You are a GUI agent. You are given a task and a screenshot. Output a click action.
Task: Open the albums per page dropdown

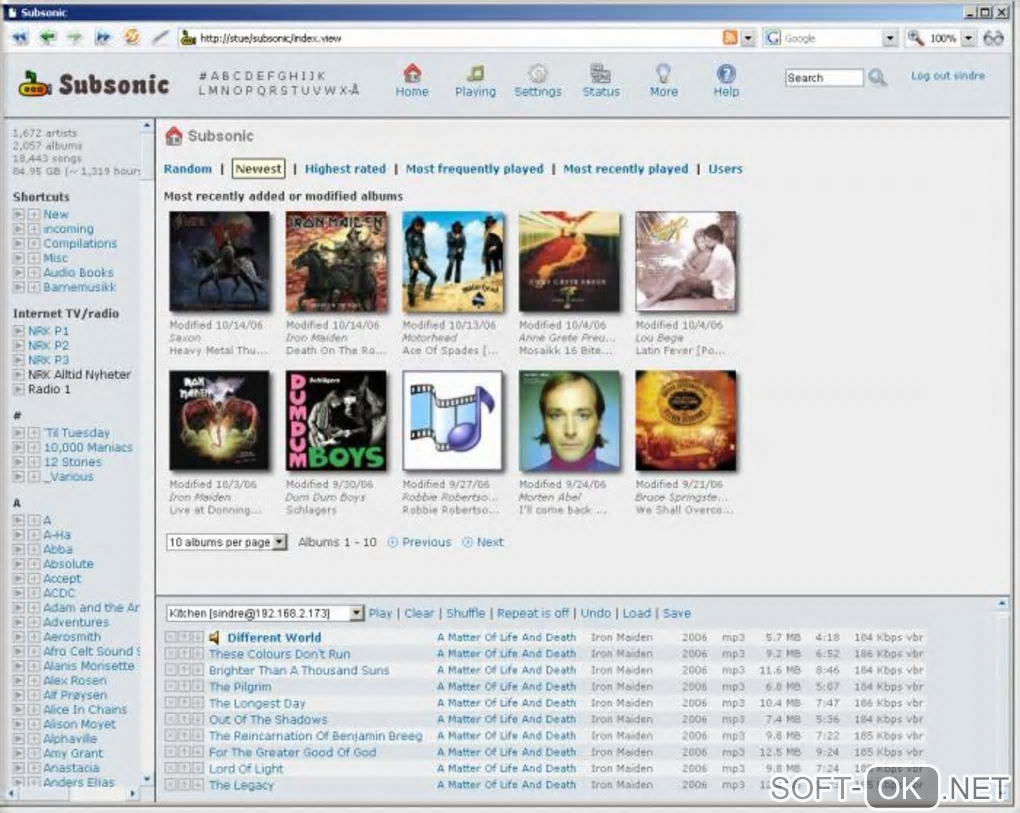(226, 542)
